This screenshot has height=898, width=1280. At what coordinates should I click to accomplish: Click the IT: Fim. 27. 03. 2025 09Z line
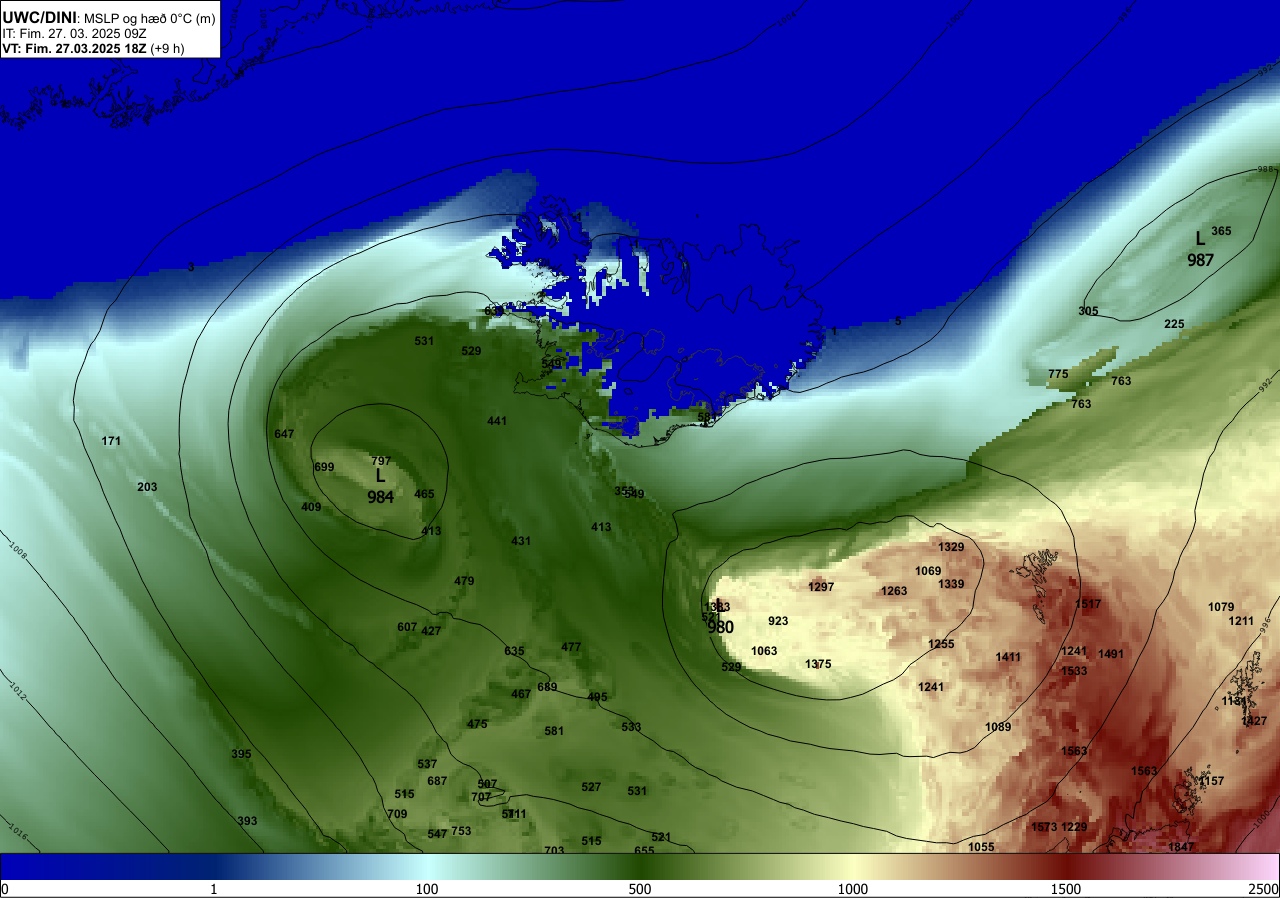point(74,33)
